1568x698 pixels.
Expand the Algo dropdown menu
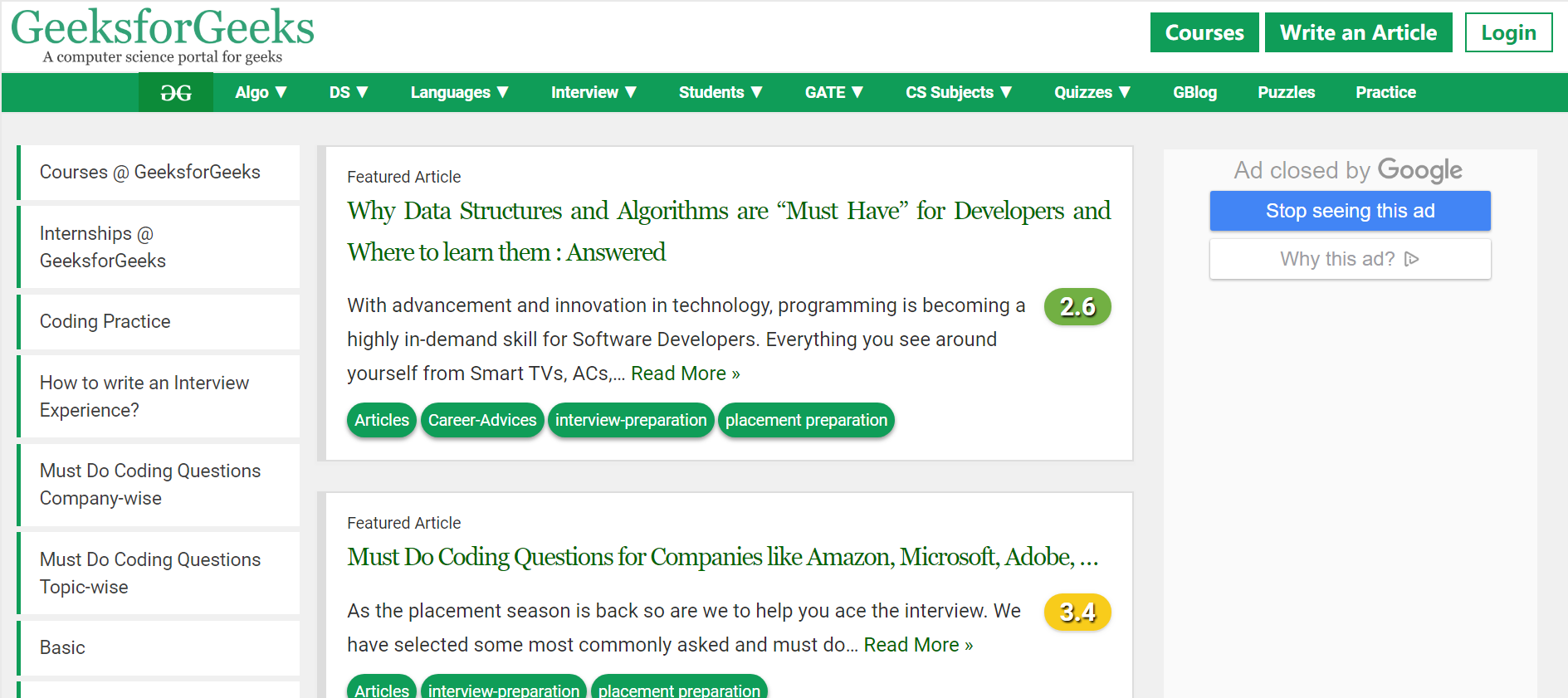[260, 93]
